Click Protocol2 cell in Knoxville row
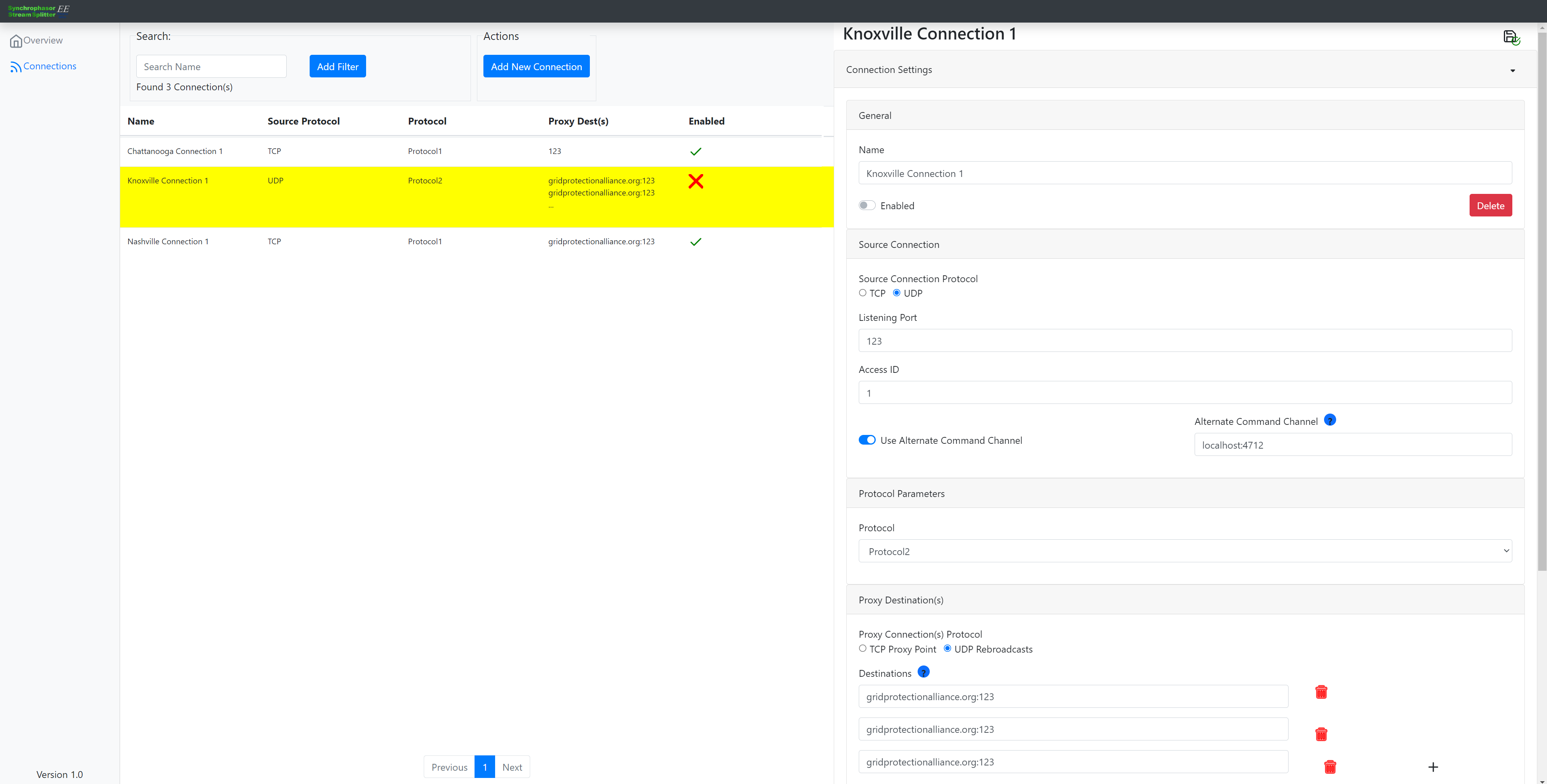1547x784 pixels. [425, 181]
